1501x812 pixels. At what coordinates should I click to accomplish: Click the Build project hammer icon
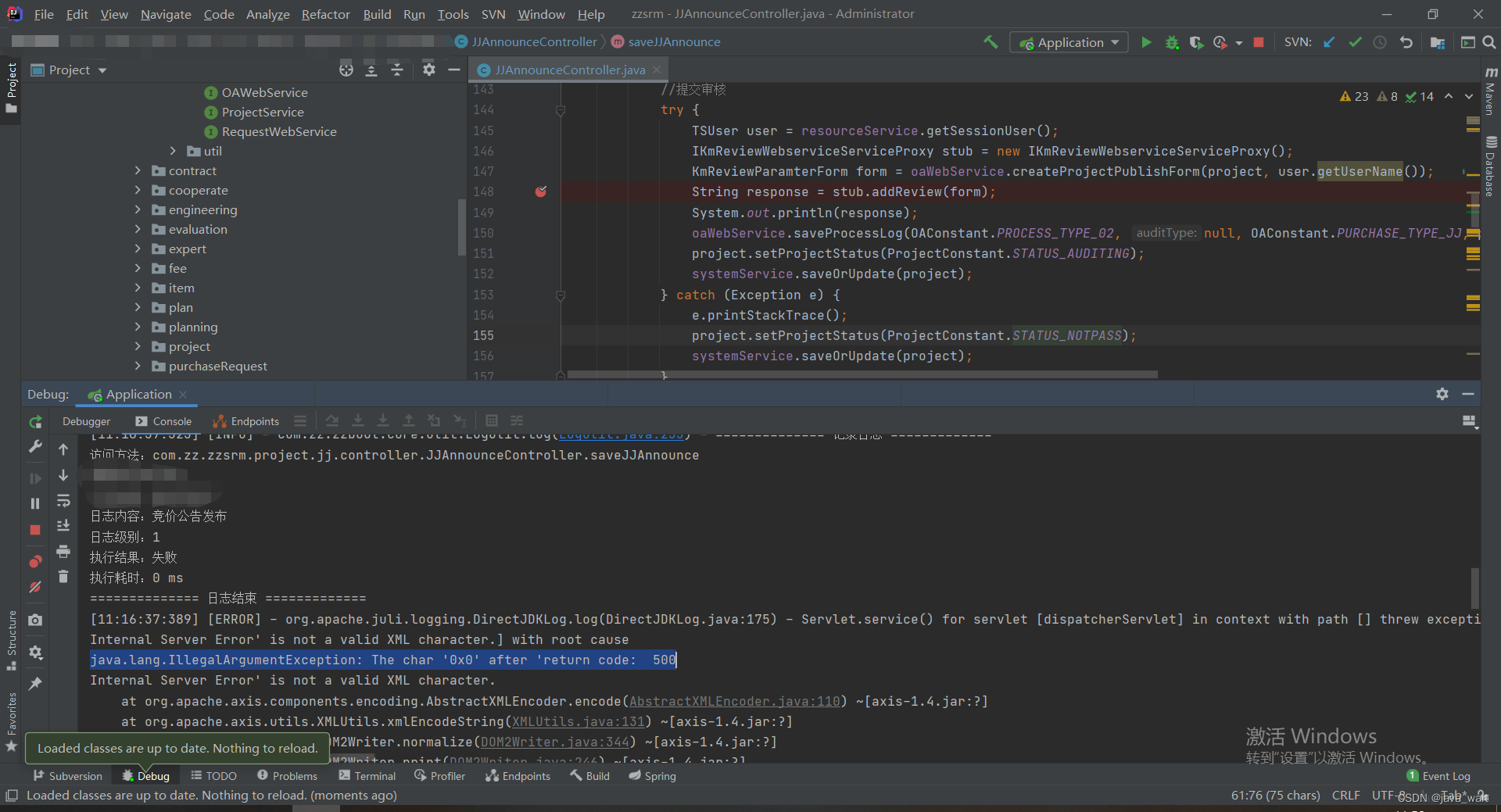[991, 42]
